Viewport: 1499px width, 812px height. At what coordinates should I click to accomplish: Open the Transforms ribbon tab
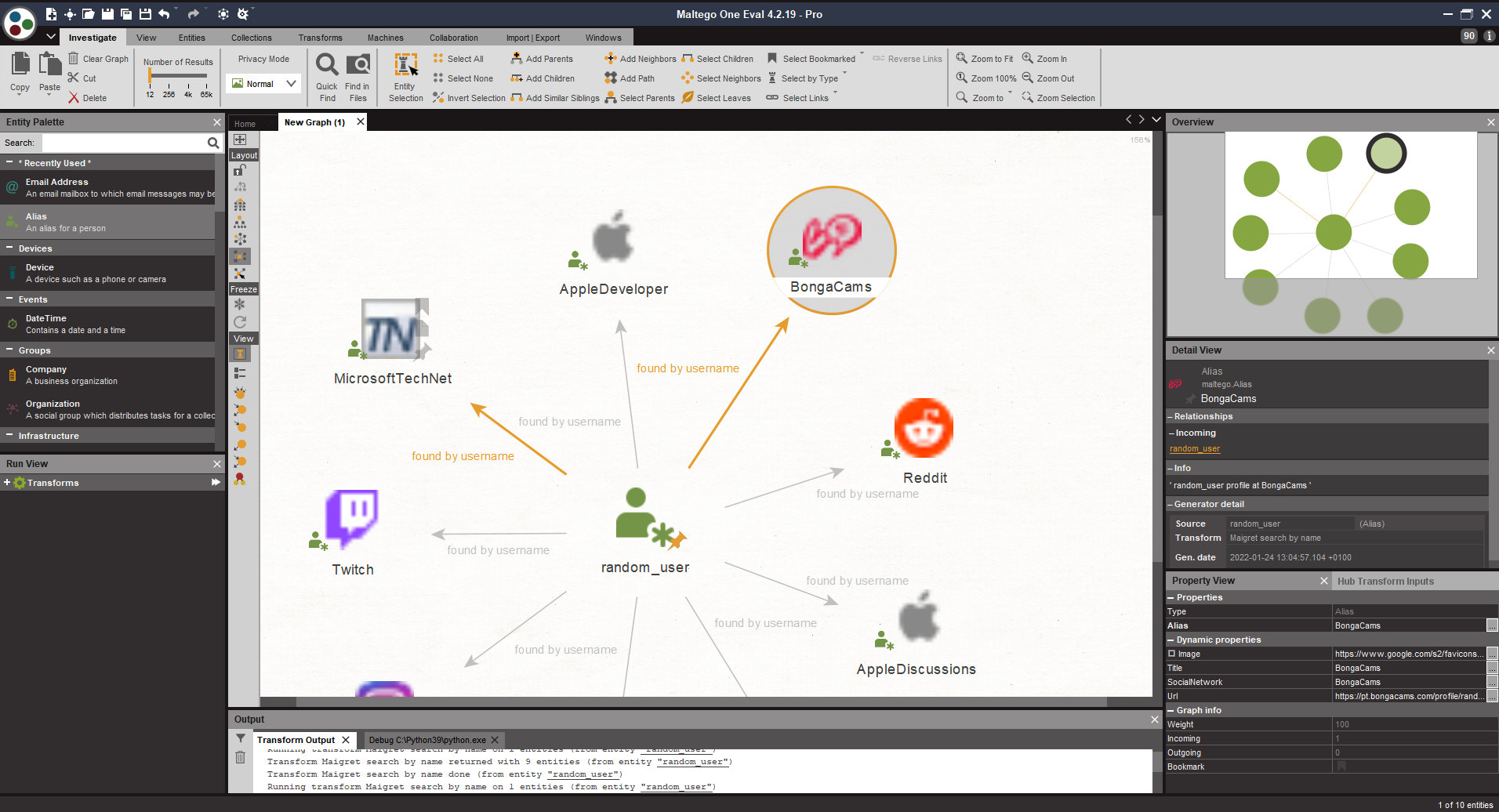[320, 38]
